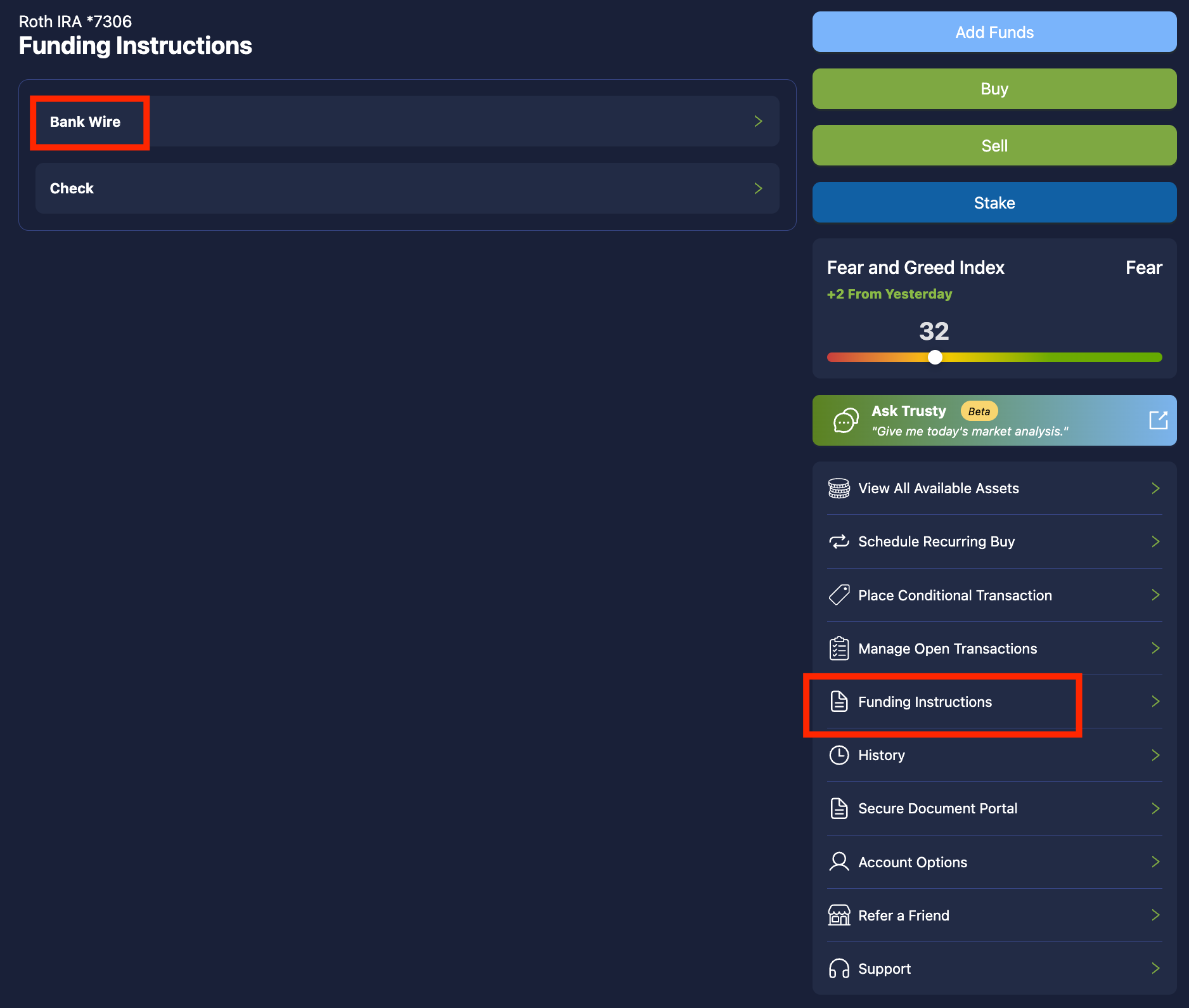Image resolution: width=1189 pixels, height=1008 pixels.
Task: Click the clock icon beside History
Action: 839,755
